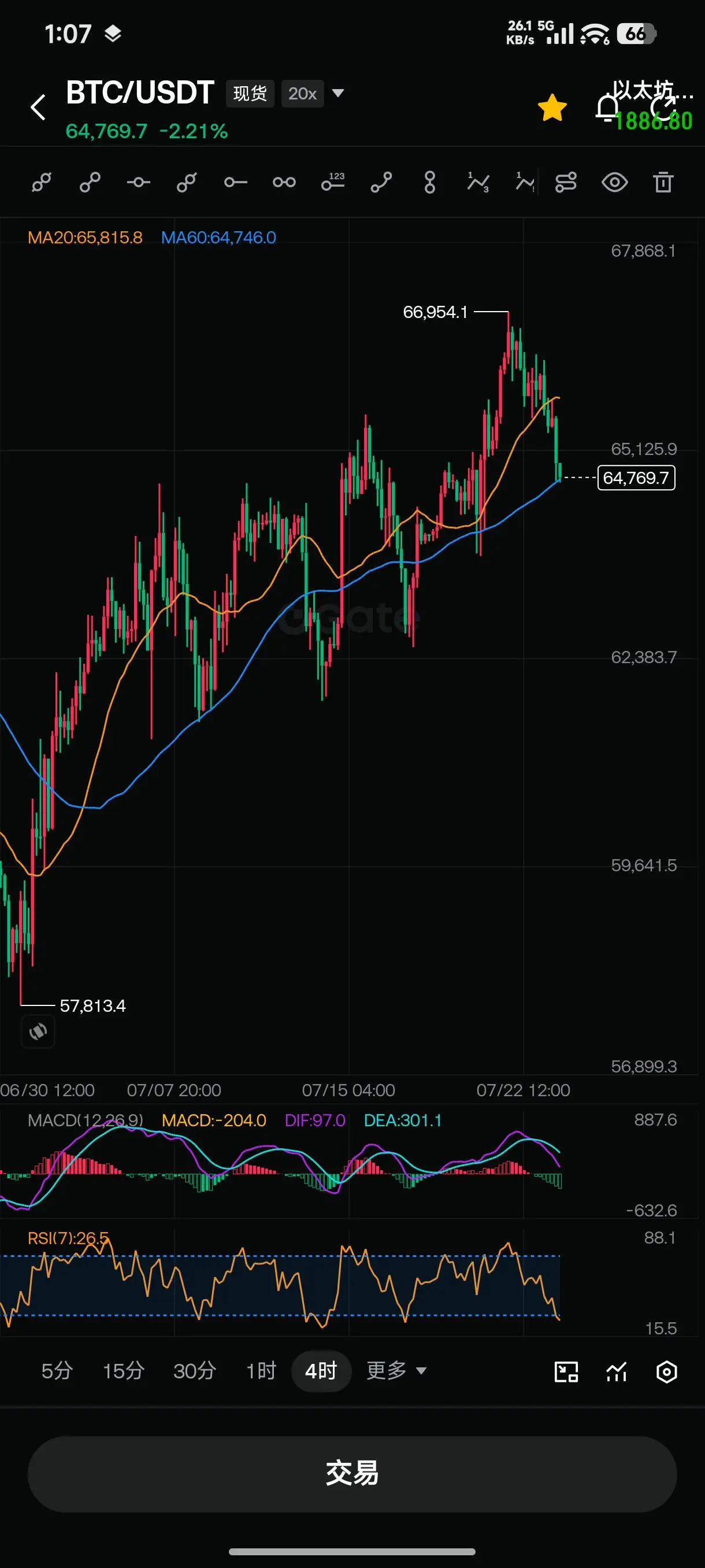Screen dimensions: 705x1568
Task: Tap the DEA:301.1 value
Action: (x=403, y=1120)
